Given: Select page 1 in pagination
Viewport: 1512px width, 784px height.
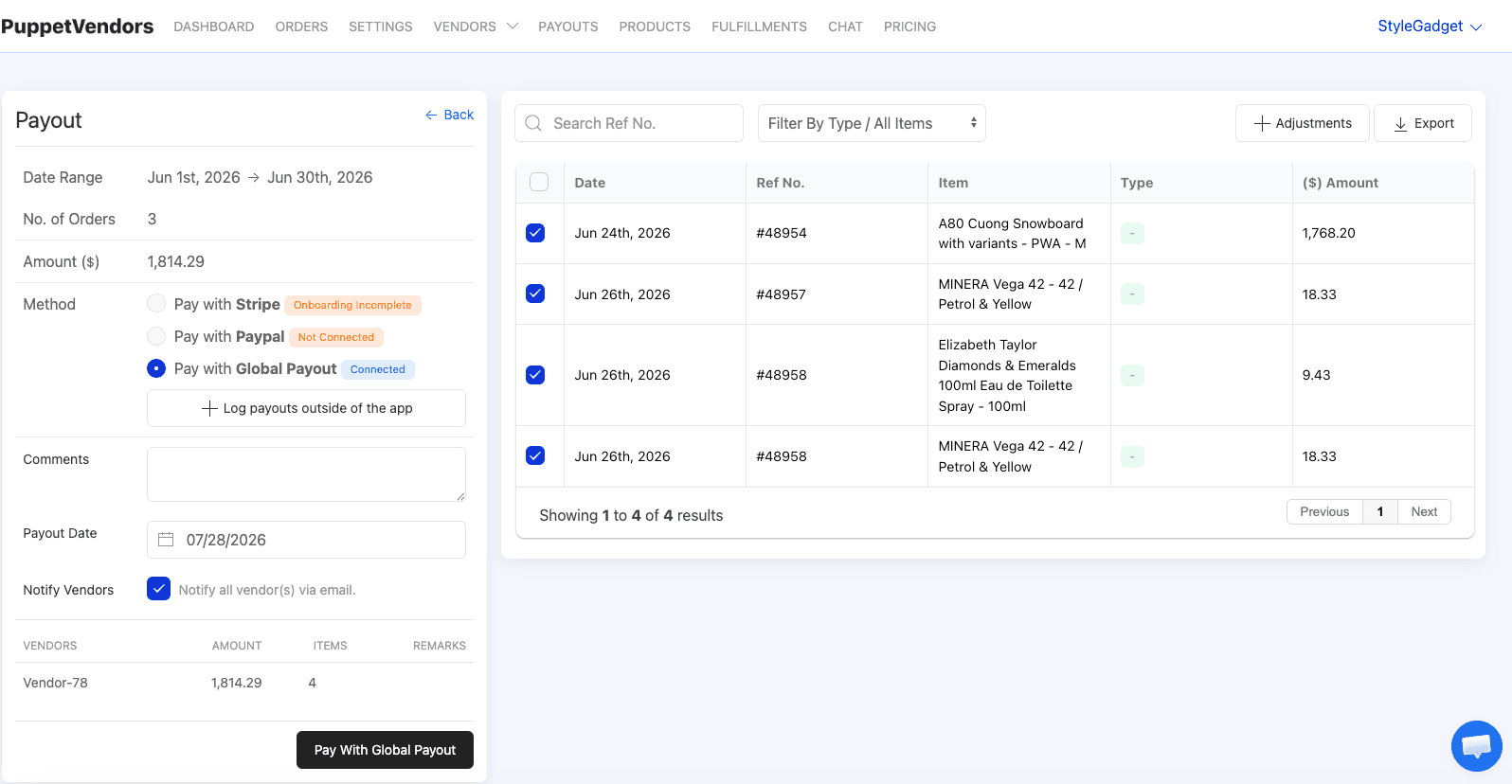Looking at the screenshot, I should (1380, 512).
